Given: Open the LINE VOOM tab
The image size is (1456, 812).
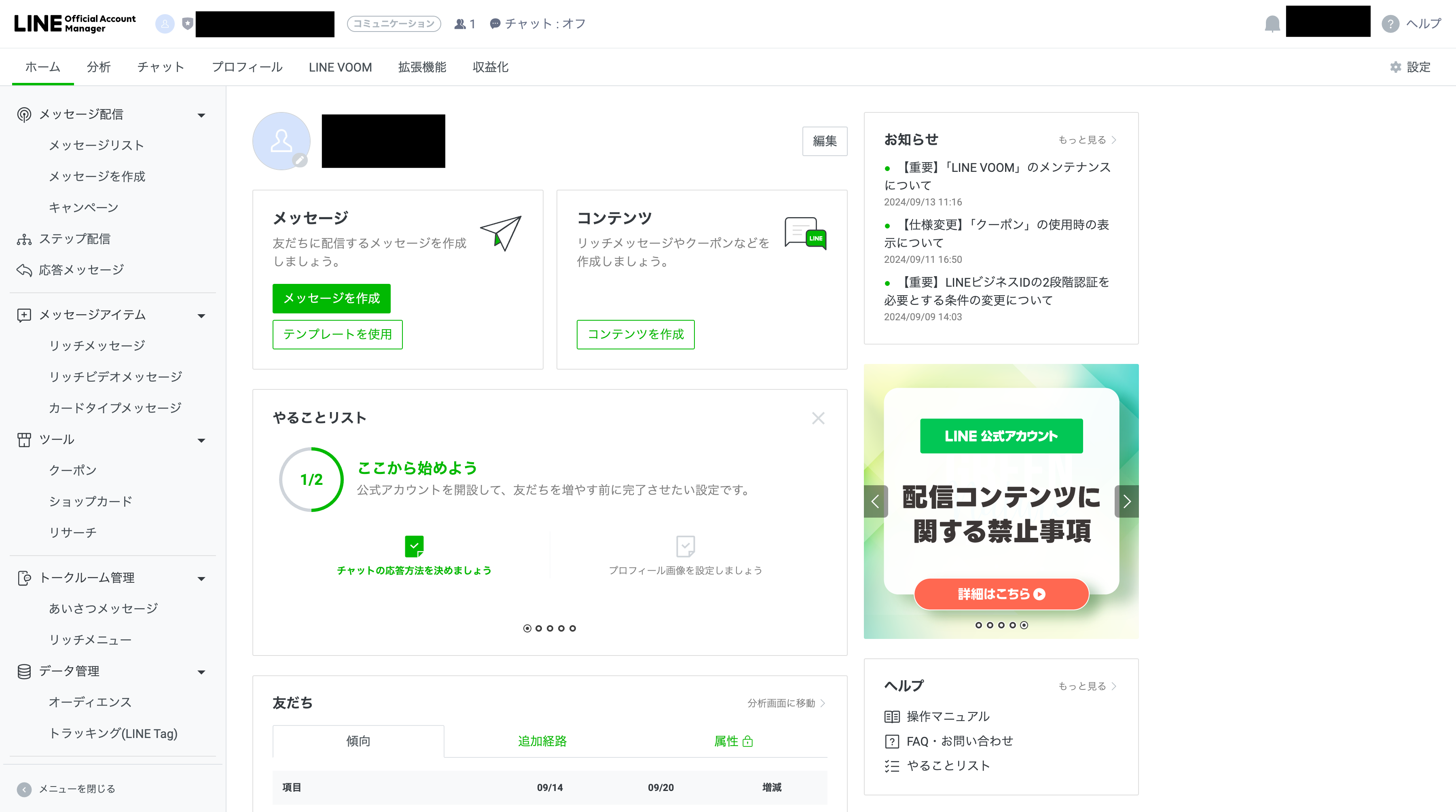Looking at the screenshot, I should coord(340,67).
